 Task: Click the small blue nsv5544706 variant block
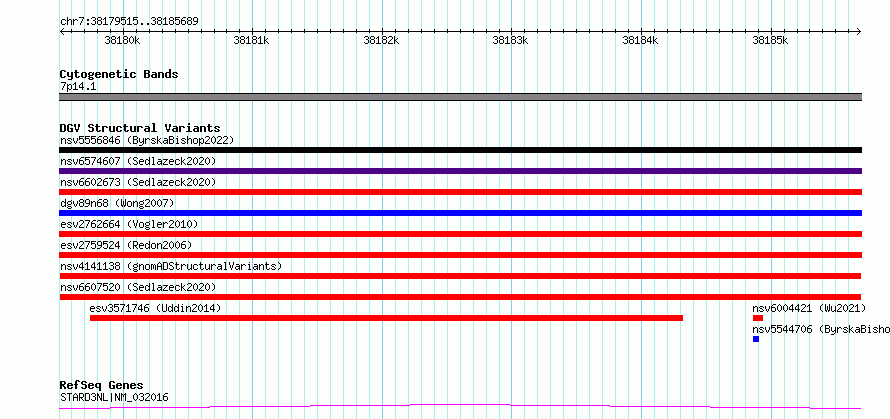pyautogui.click(x=756, y=339)
